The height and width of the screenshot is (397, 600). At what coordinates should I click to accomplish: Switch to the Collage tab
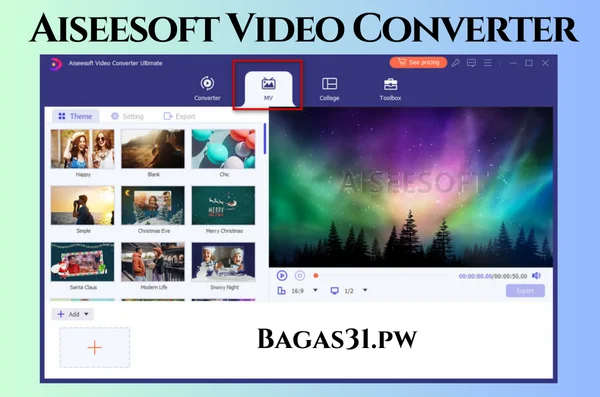coord(329,88)
